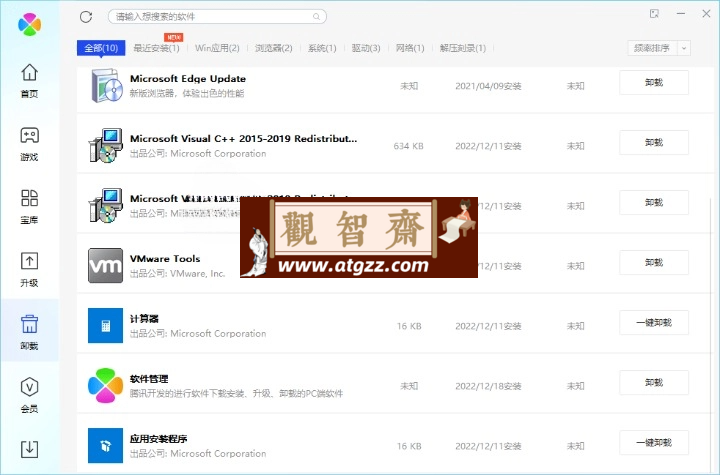Click the 应用安装程序 app icon
Screen dimensions: 720x475
pyautogui.click(x=106, y=446)
